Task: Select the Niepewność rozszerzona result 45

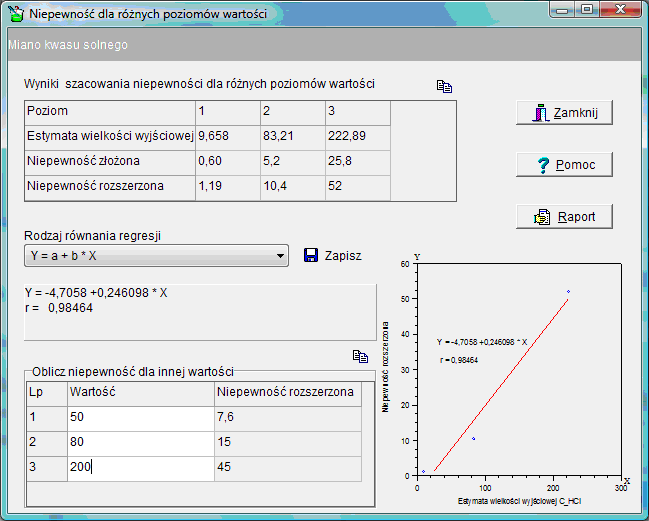Action: coord(286,467)
